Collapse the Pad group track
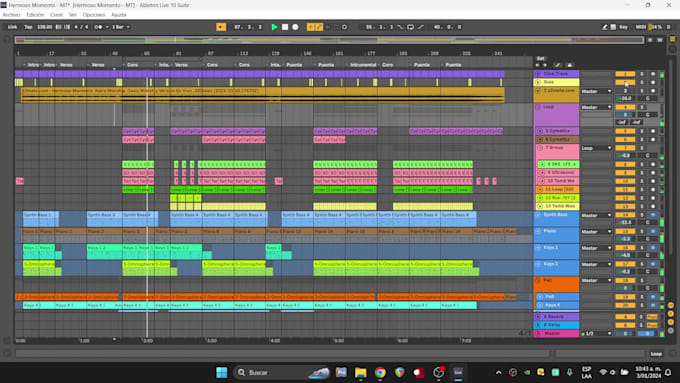 (x=538, y=281)
